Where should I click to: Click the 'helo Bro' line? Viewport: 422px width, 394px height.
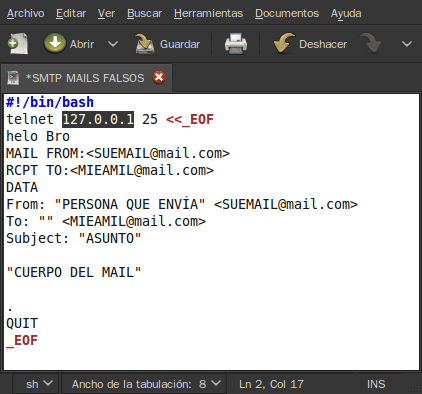click(x=38, y=136)
